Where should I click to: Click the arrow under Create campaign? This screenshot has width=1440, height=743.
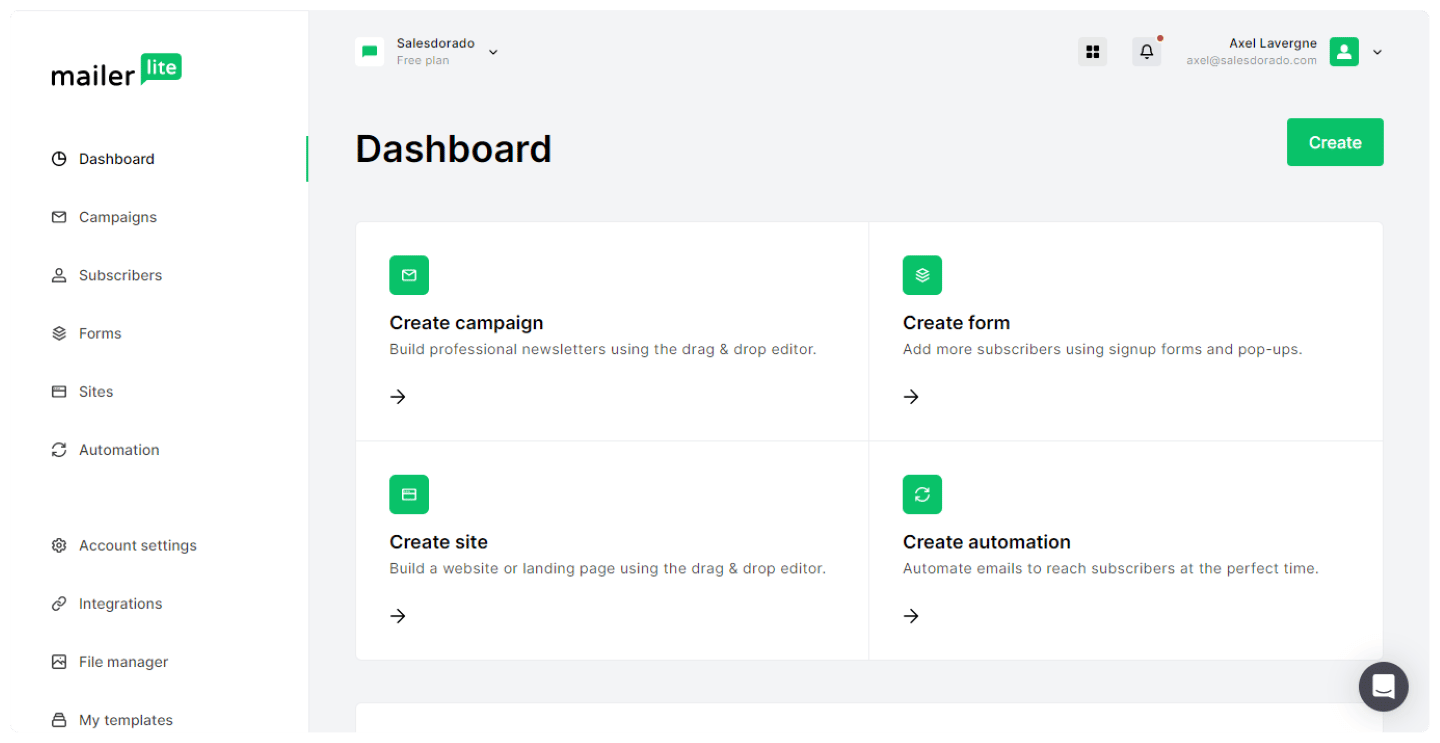click(398, 397)
